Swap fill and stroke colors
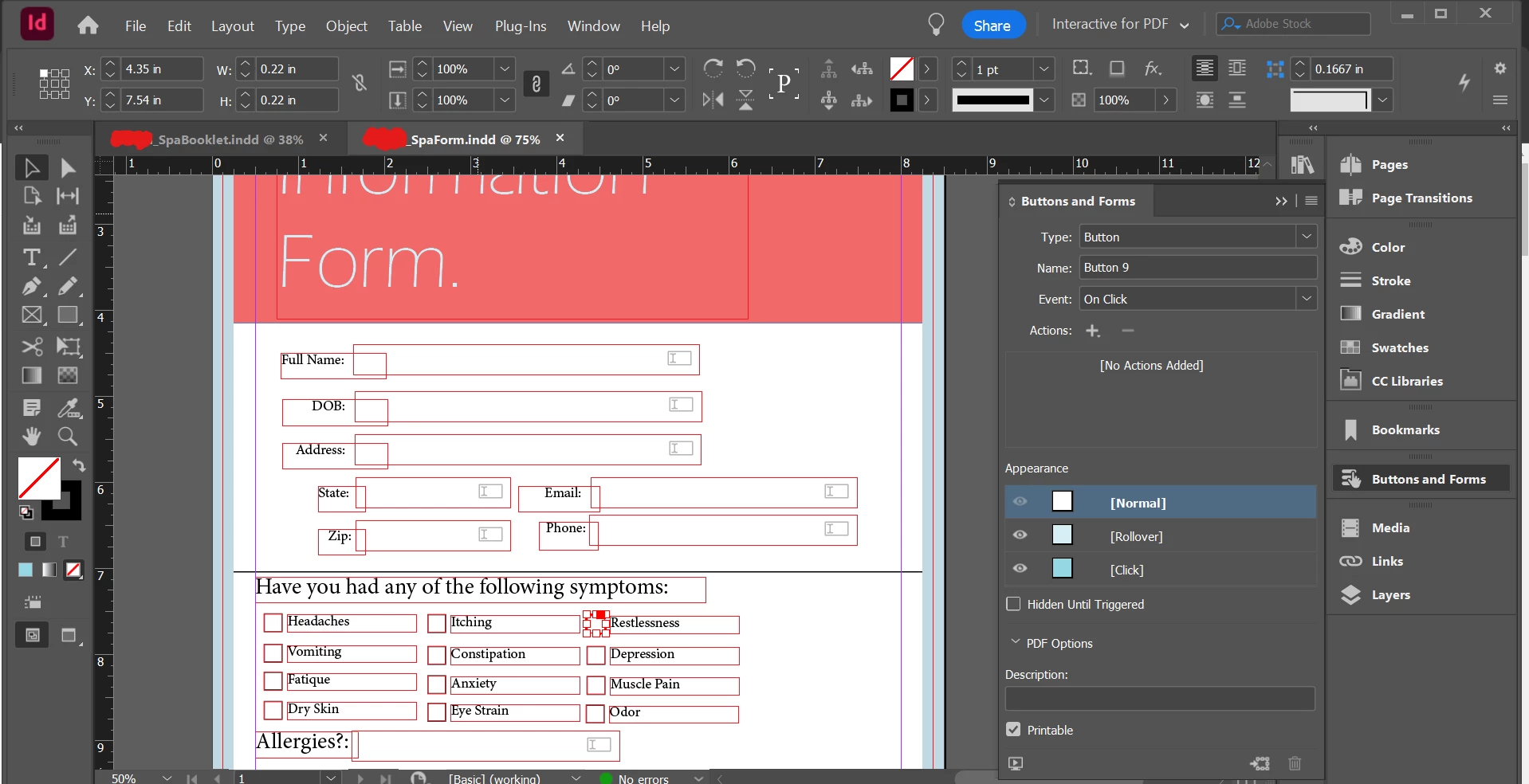The image size is (1529, 784). (79, 465)
